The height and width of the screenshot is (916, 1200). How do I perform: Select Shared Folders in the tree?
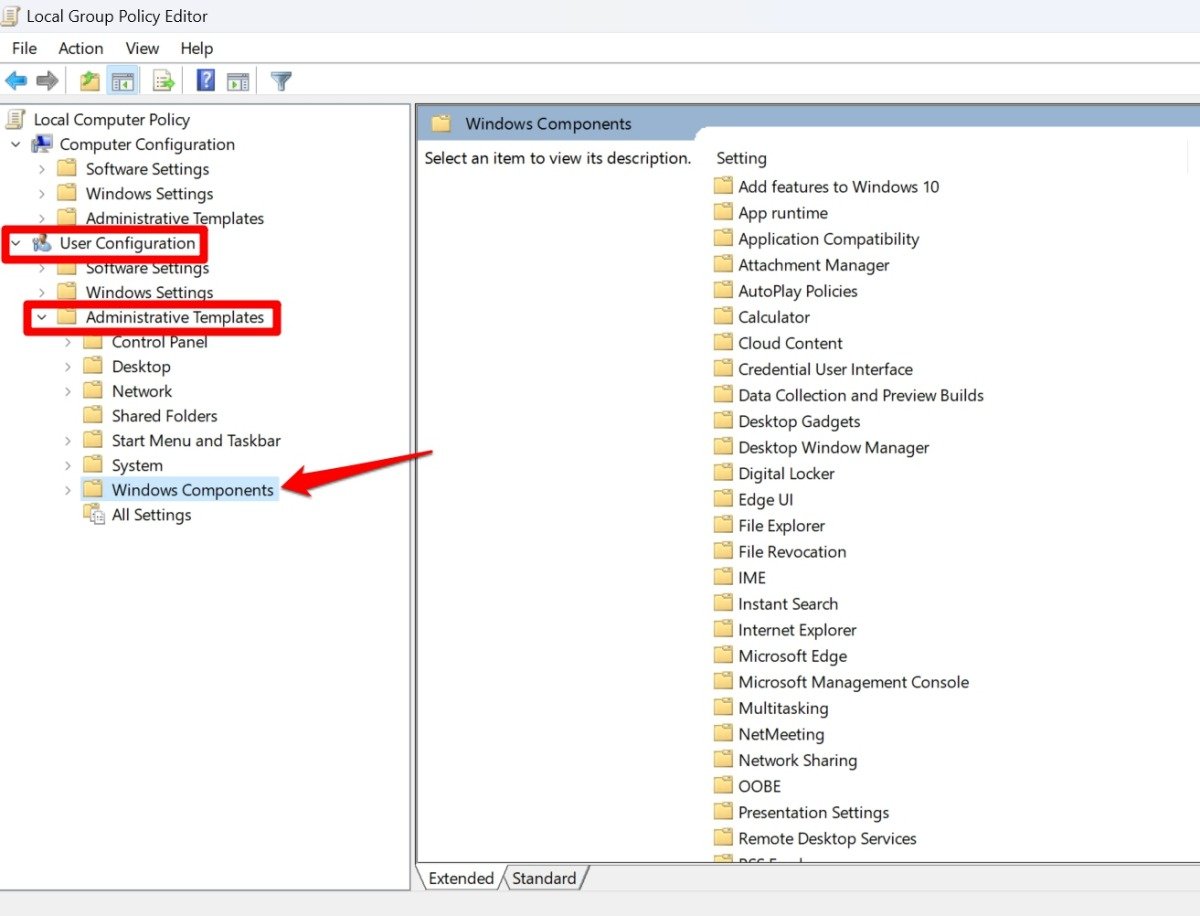pyautogui.click(x=164, y=416)
